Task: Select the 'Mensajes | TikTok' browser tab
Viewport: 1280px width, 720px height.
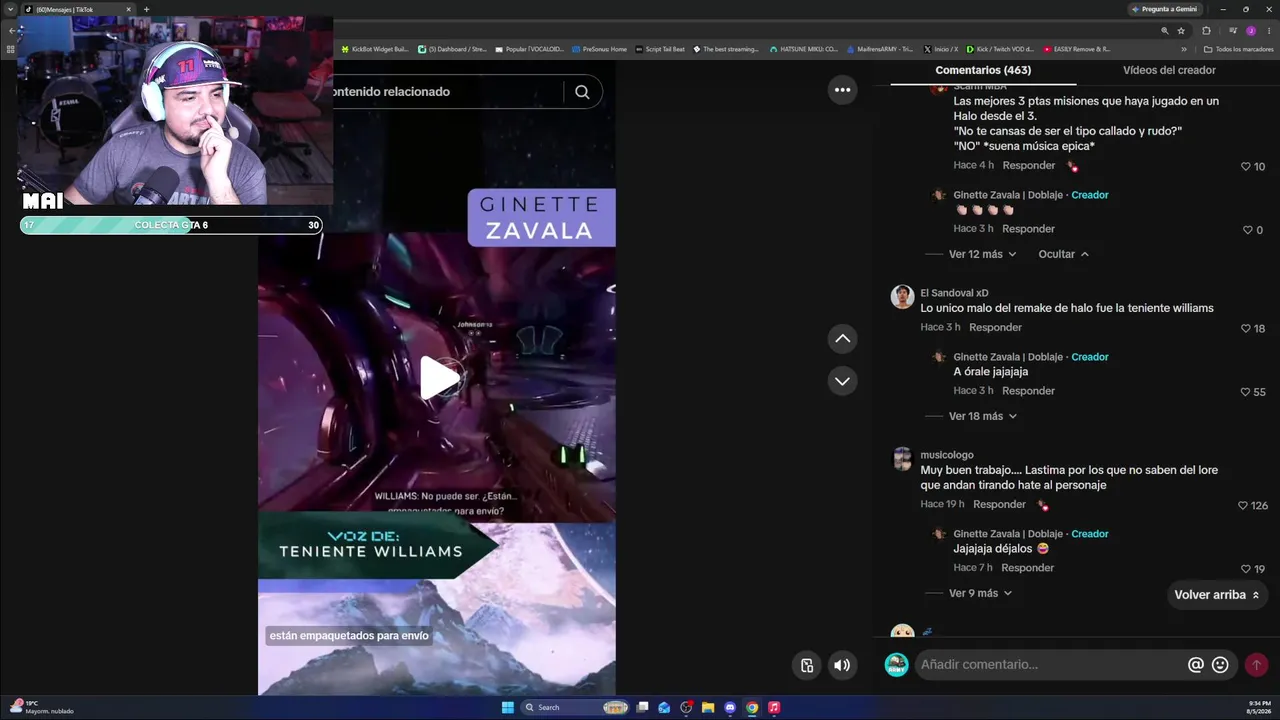Action: (x=78, y=9)
